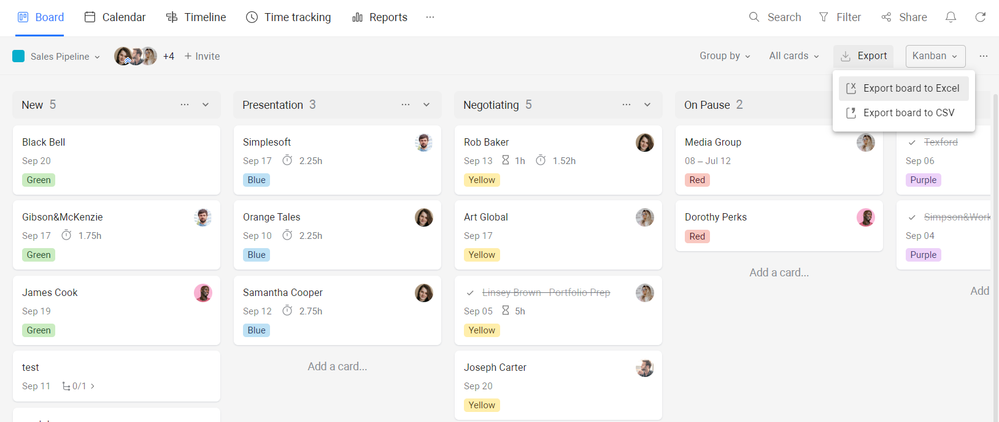Click the Purple label on Texford card
Screen dimensions: 999x422
(923, 180)
